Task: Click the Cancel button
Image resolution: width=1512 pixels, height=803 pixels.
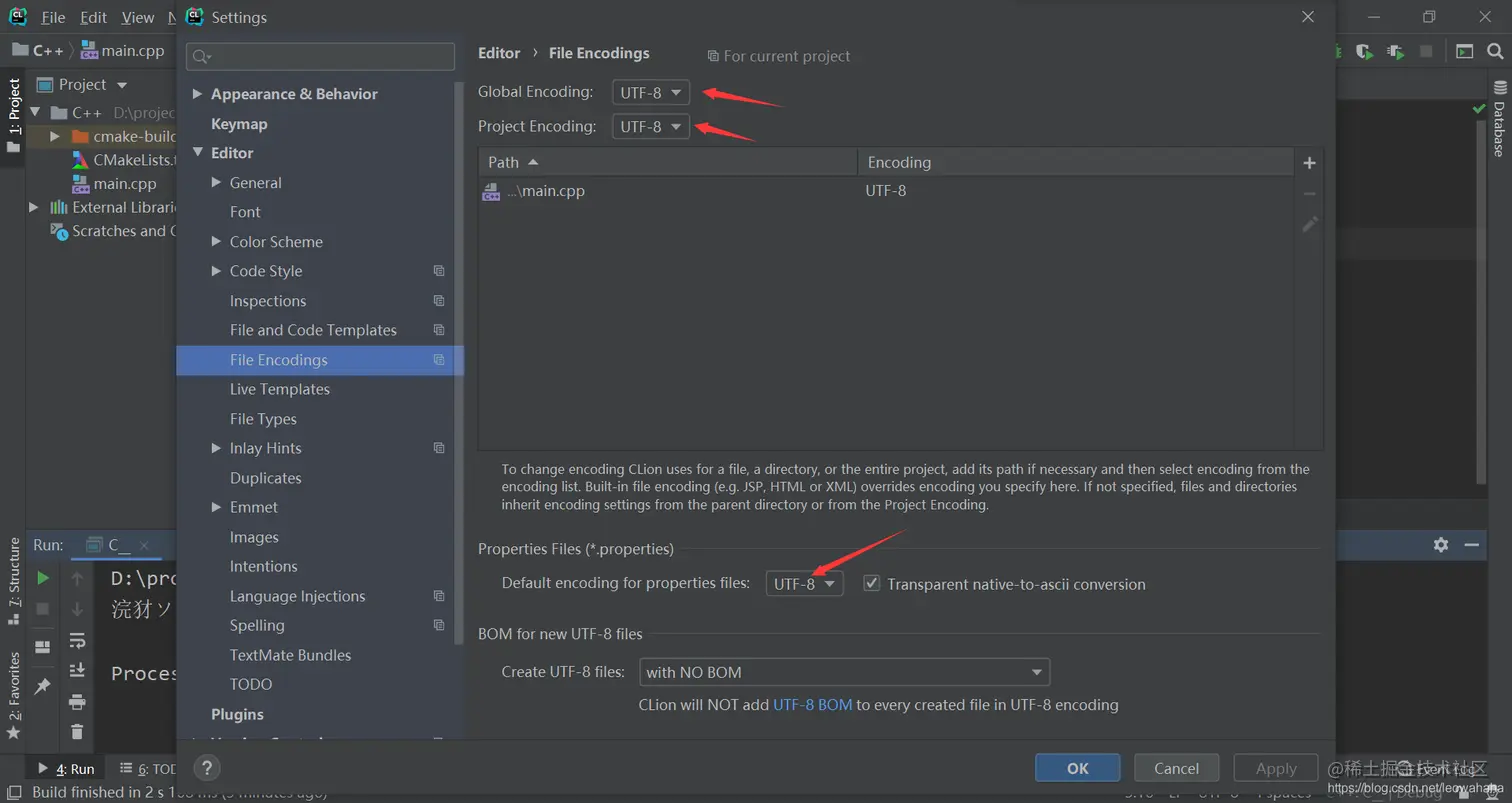Action: pyautogui.click(x=1176, y=768)
